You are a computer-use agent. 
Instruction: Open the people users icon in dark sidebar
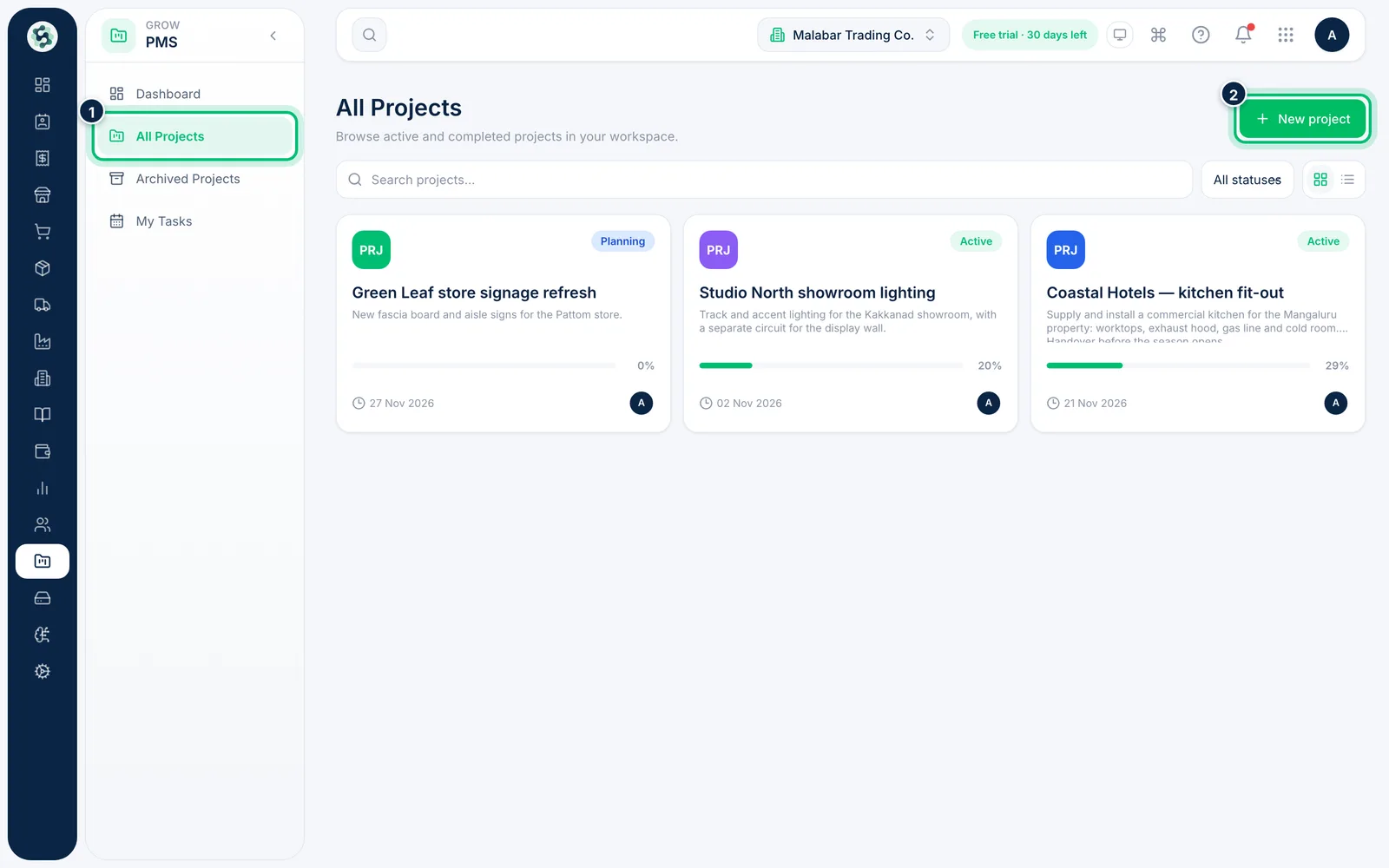tap(42, 524)
